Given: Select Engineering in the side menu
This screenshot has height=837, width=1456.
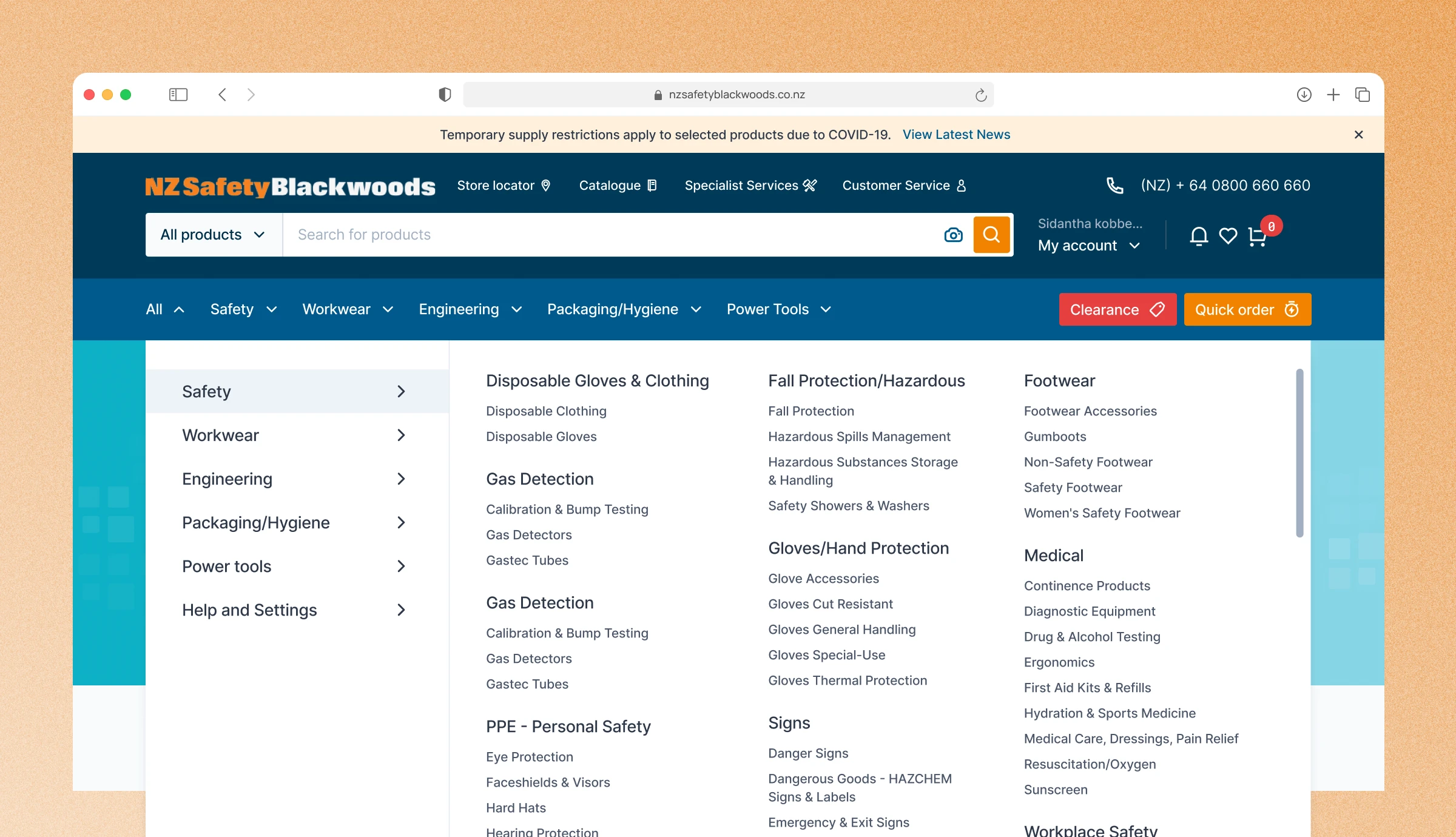Looking at the screenshot, I should pos(297,479).
